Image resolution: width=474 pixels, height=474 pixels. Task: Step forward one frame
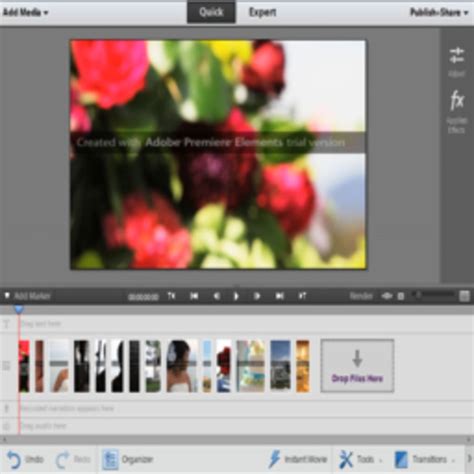[x=257, y=296]
